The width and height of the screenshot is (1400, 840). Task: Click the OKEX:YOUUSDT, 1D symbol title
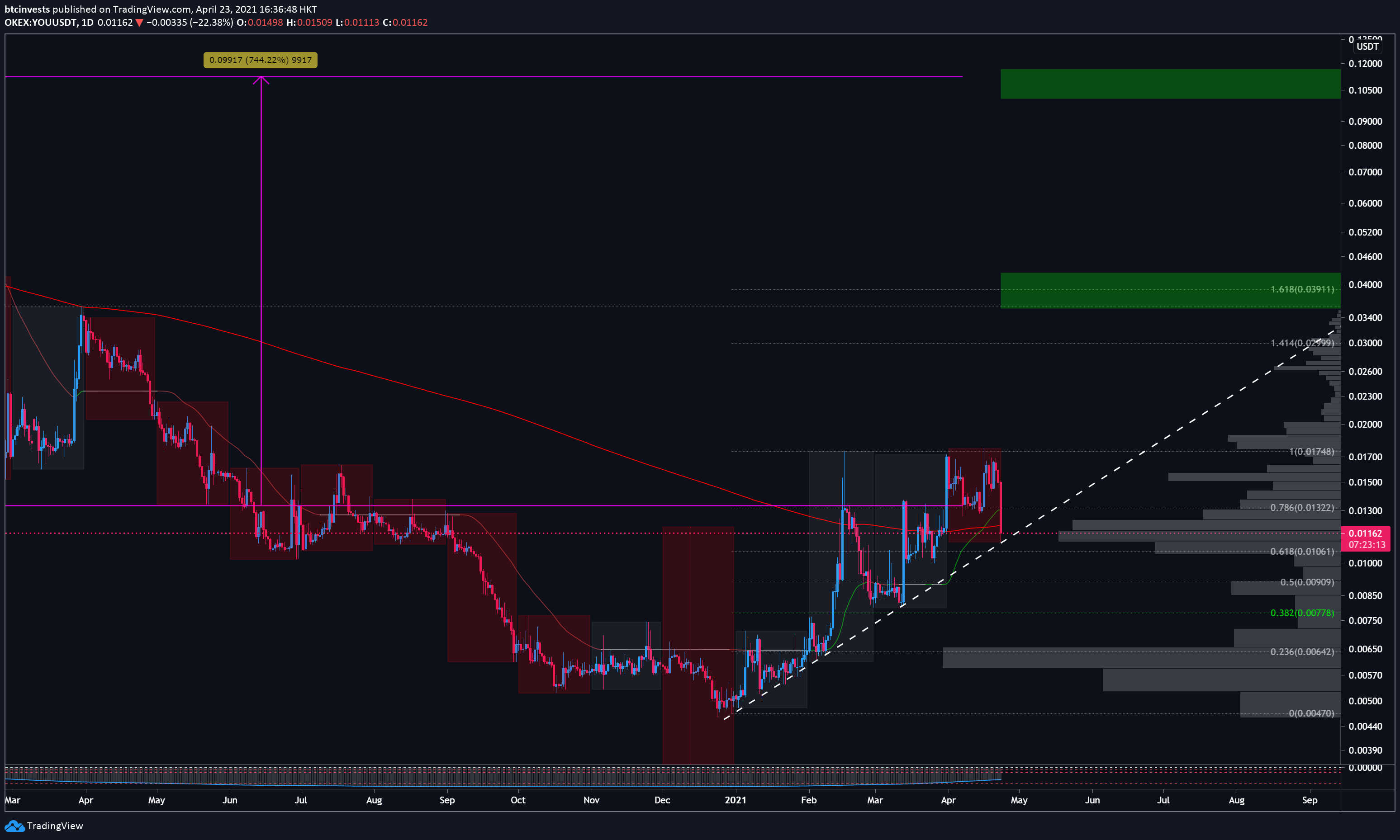(x=49, y=23)
